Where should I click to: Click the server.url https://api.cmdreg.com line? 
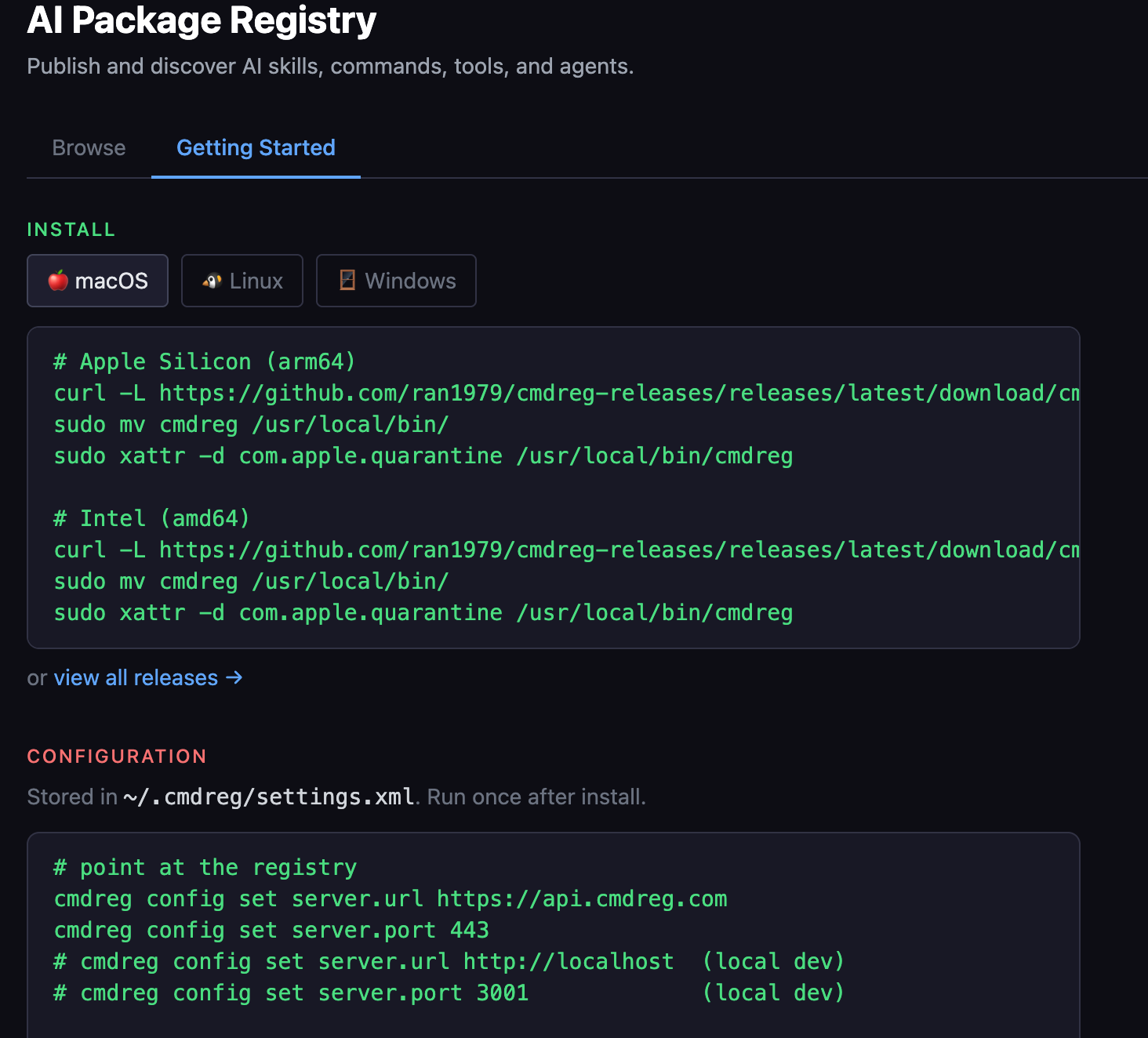391,898
